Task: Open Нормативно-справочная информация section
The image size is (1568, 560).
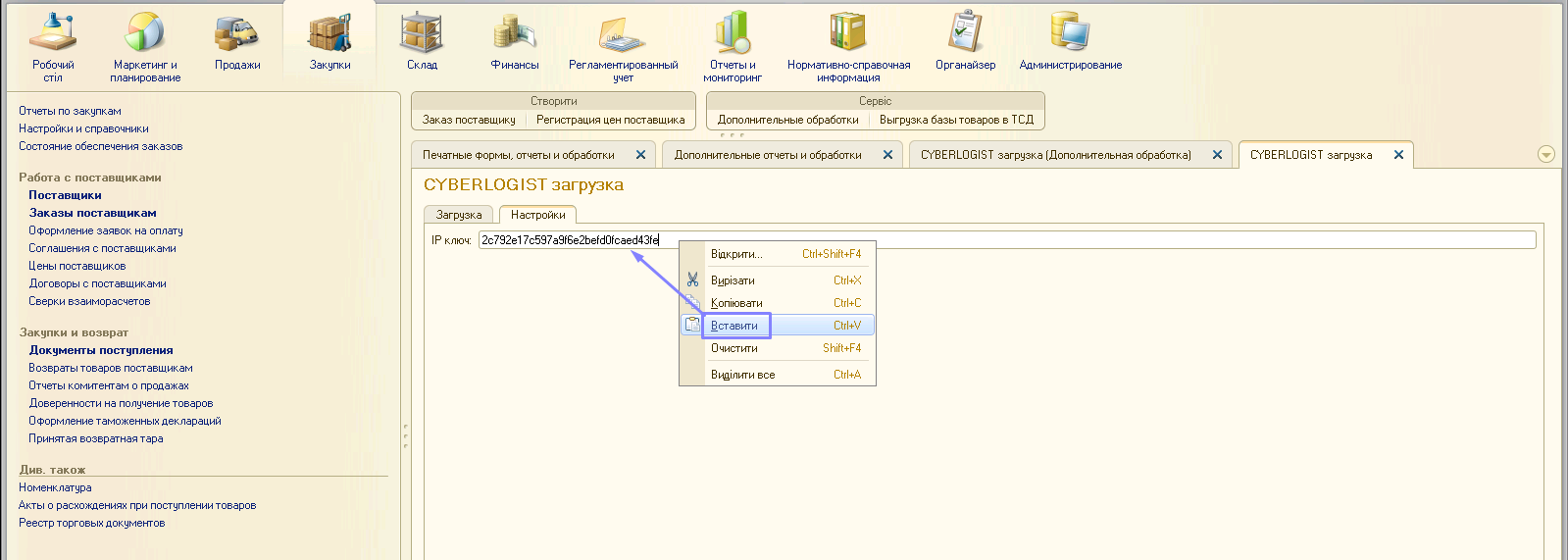Action: click(848, 47)
